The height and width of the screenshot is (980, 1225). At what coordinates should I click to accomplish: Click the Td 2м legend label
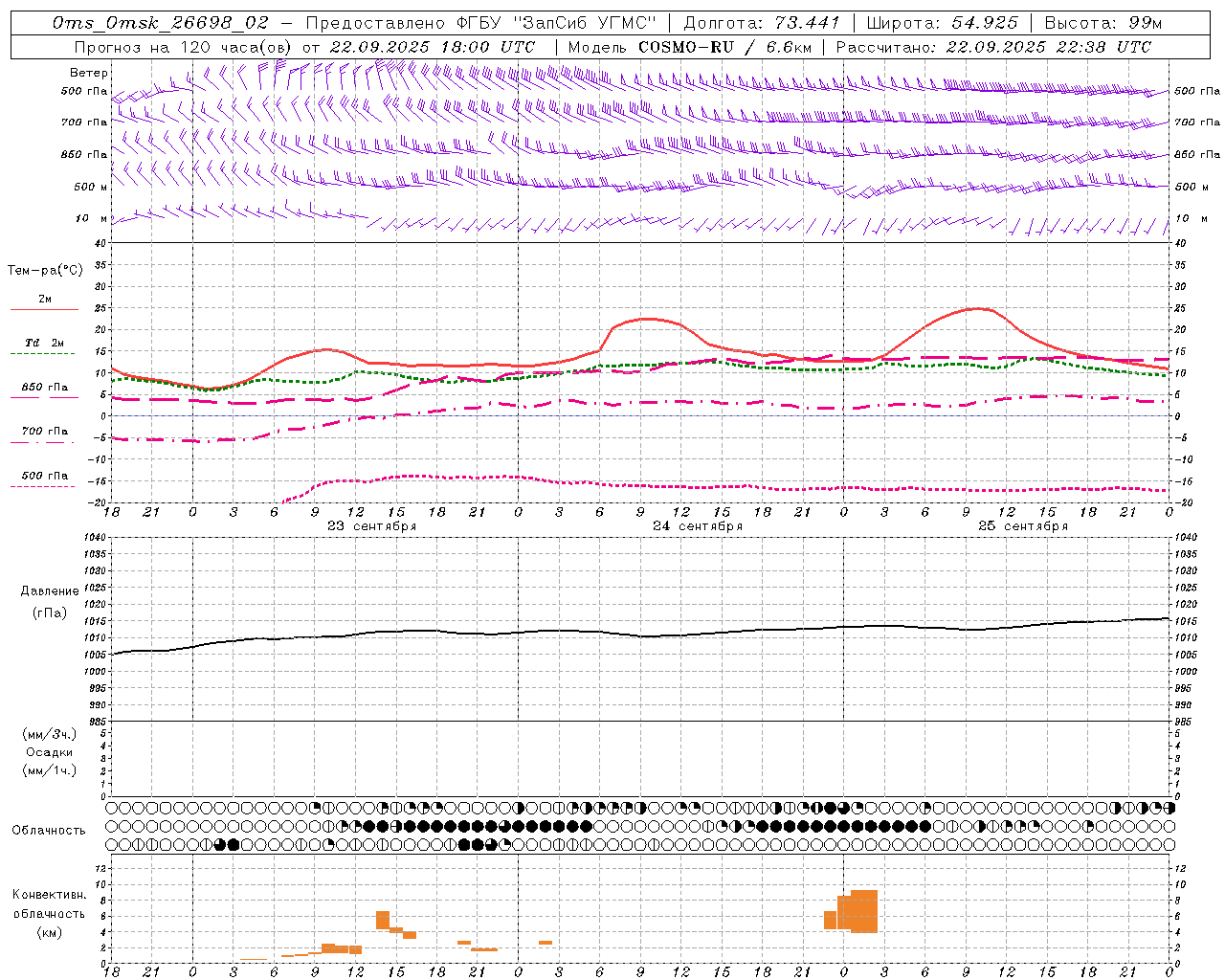44,343
